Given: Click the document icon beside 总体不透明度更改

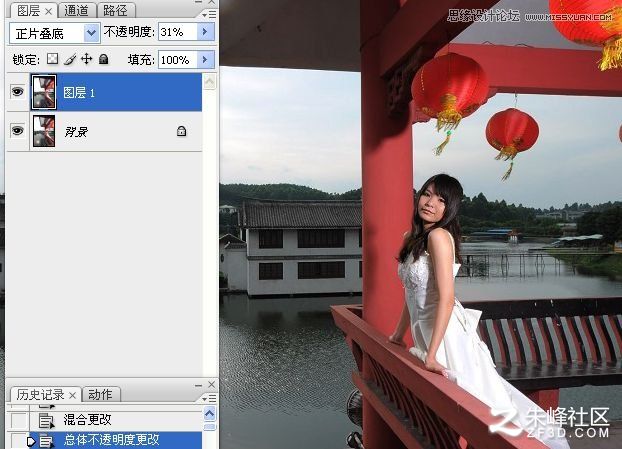Looking at the screenshot, I should click(x=46, y=441).
